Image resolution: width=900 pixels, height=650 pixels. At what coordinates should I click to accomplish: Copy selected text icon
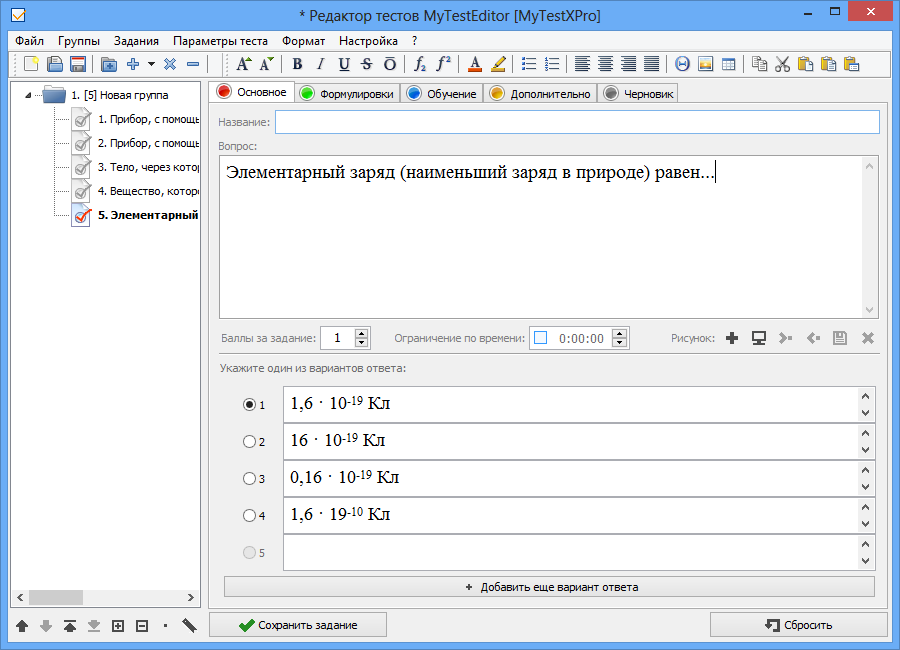click(x=759, y=64)
